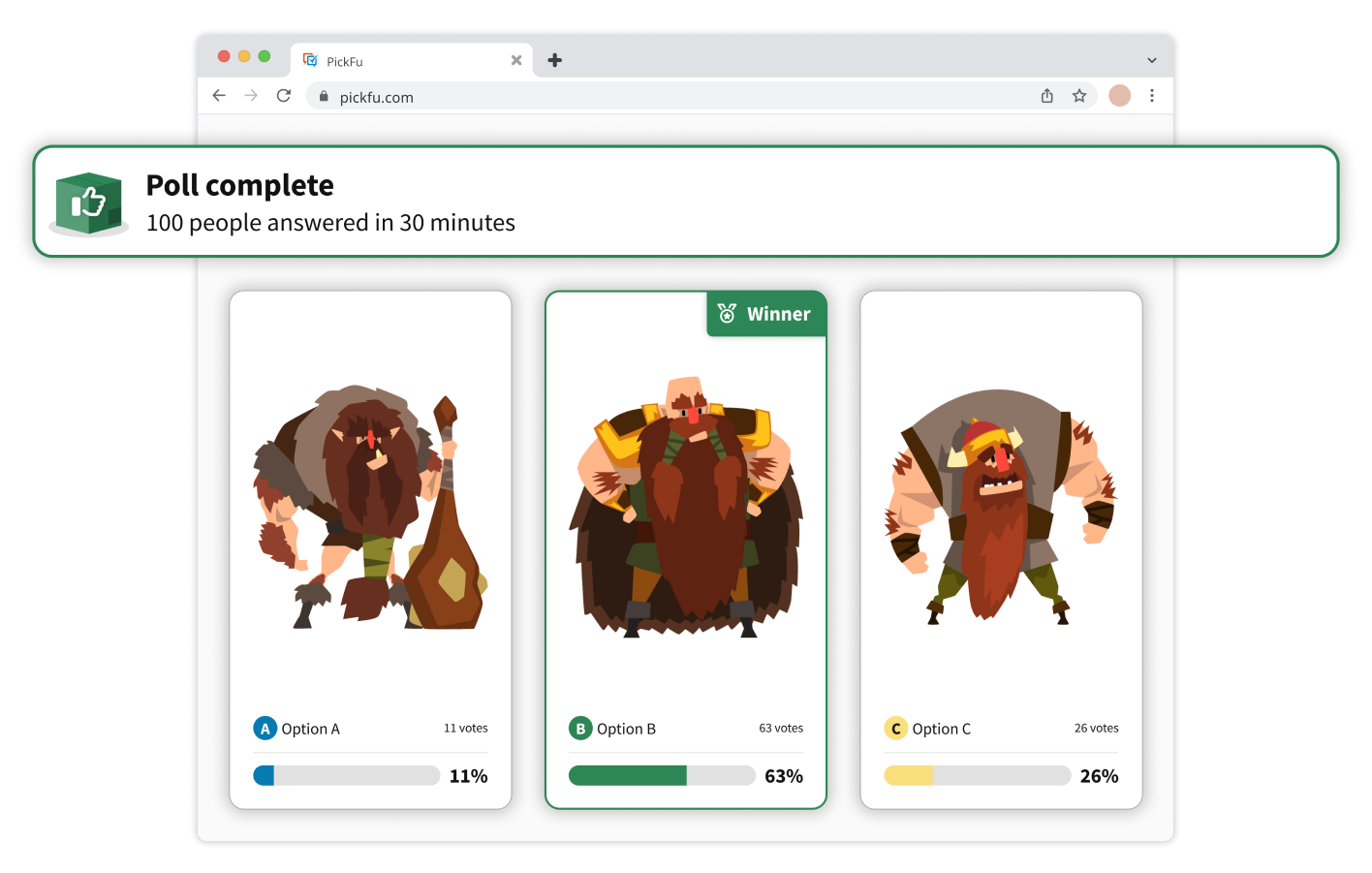Screen dimensions: 1372x873
Task: Click the profile avatar in the browser toolbar
Action: [1119, 96]
